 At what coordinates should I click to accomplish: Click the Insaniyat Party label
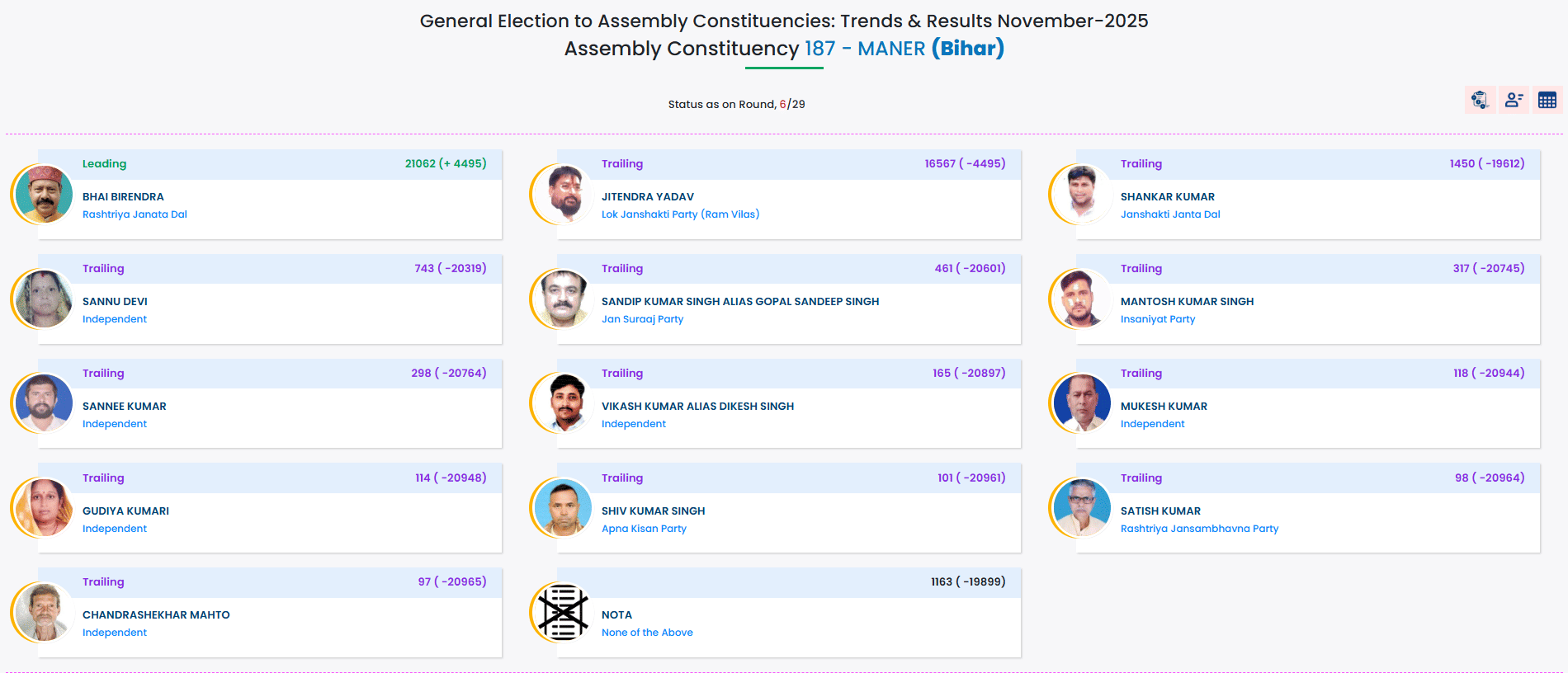click(x=1157, y=319)
